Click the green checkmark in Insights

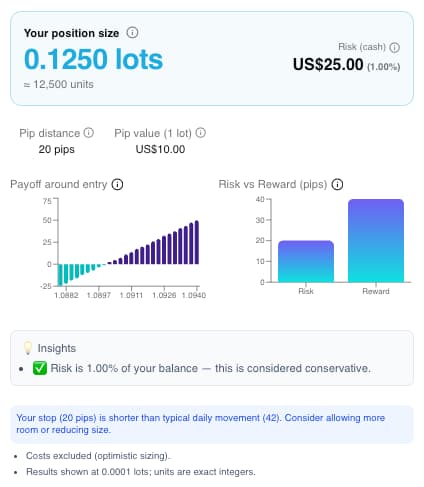[x=40, y=368]
